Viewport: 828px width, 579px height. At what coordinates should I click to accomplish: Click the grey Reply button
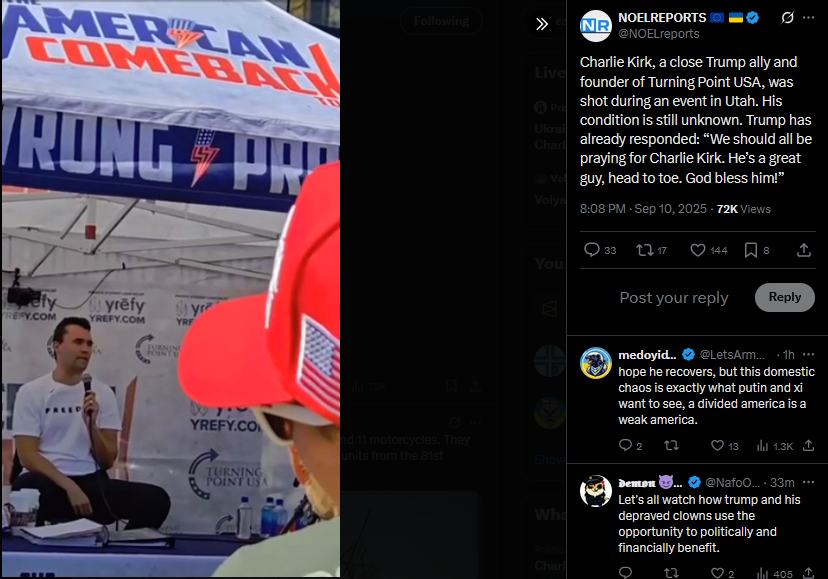tap(784, 297)
